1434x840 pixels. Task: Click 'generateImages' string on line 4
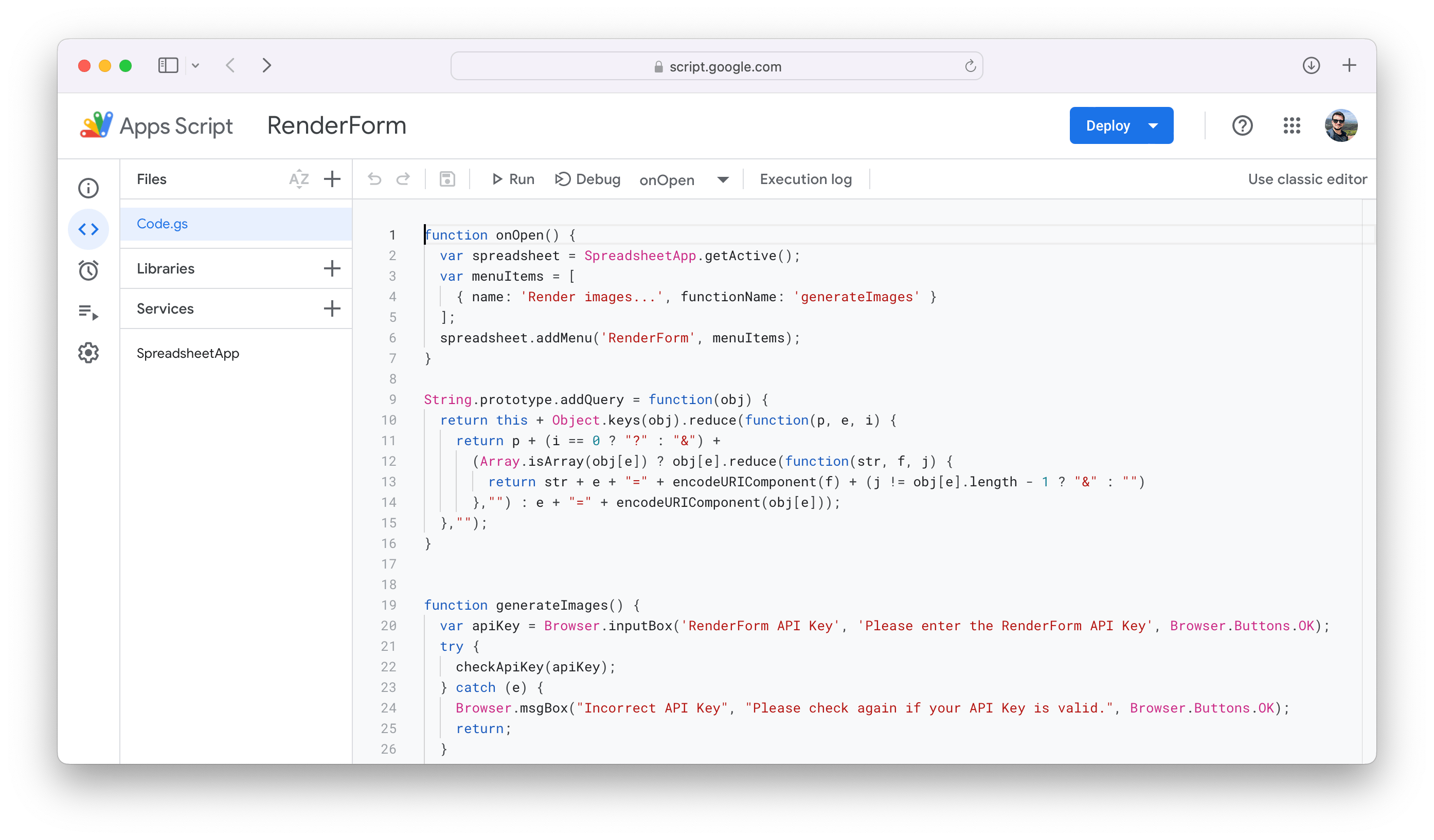click(x=856, y=297)
